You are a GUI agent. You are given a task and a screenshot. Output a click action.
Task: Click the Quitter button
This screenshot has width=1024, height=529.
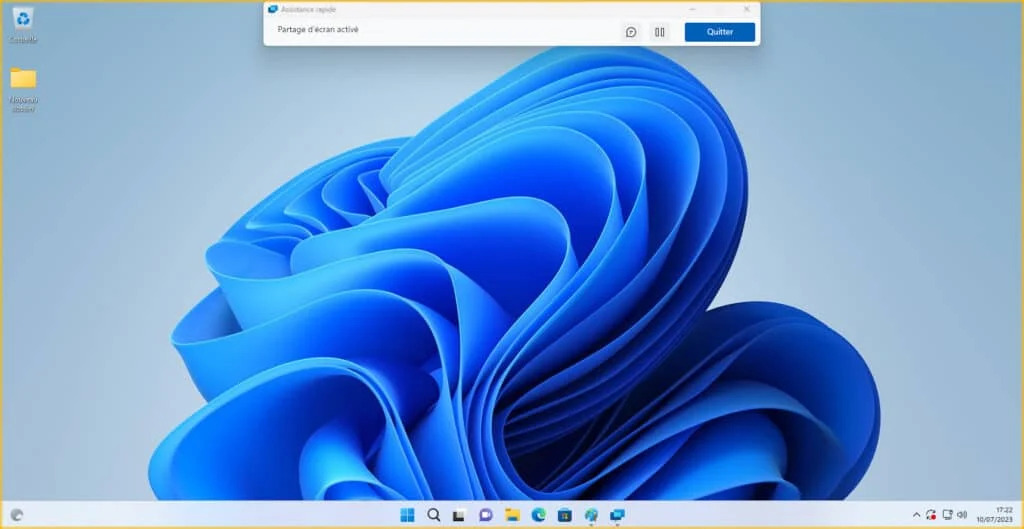point(720,32)
